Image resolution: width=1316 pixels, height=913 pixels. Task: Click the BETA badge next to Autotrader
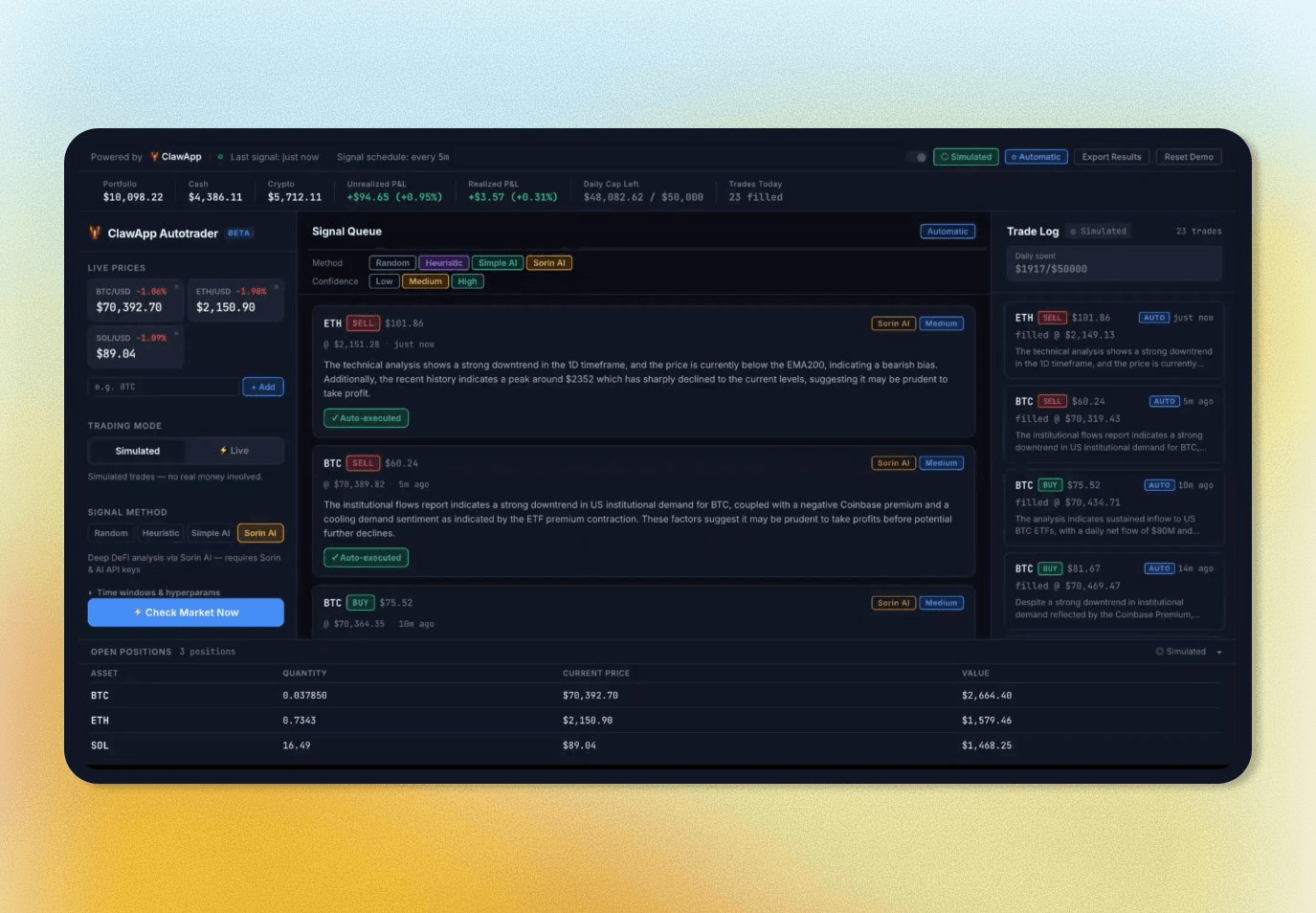click(x=239, y=233)
